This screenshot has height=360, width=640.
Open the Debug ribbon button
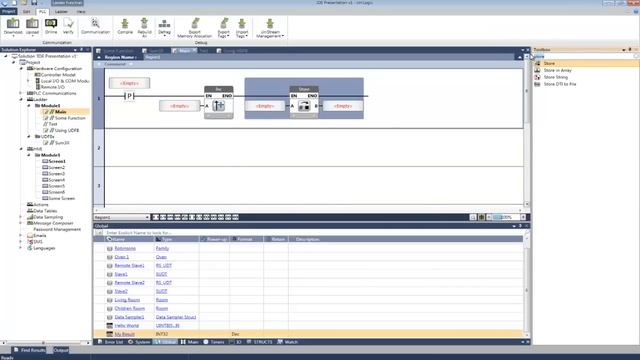[164, 27]
